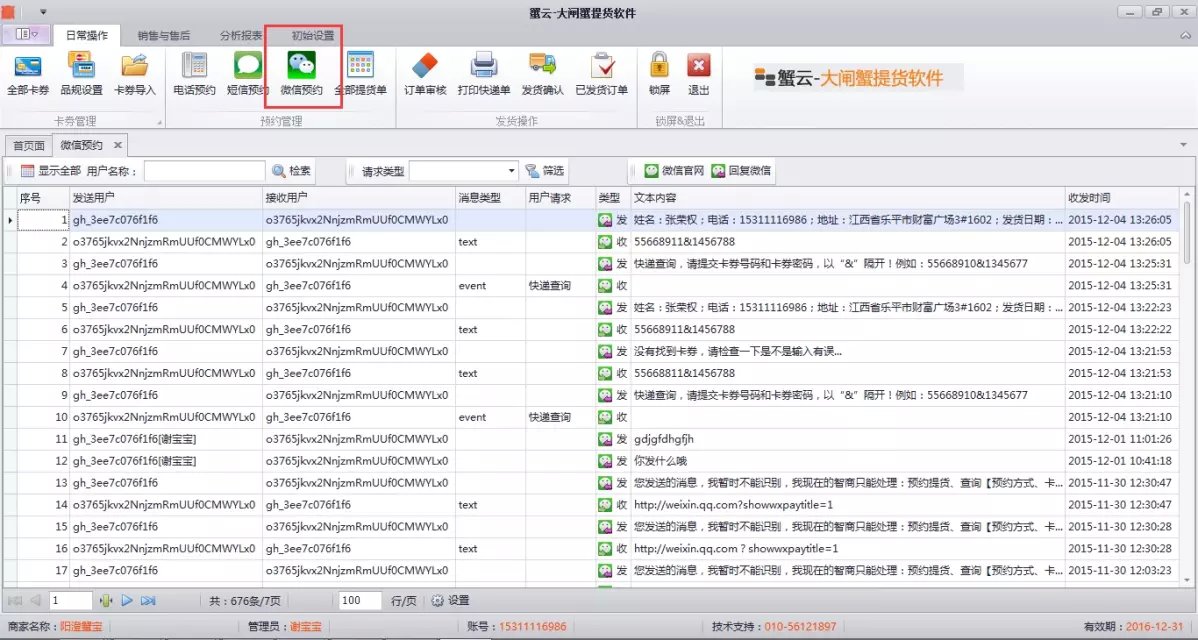Image resolution: width=1198 pixels, height=640 pixels.
Task: Click 显示全部 show all button
Action: coord(50,171)
